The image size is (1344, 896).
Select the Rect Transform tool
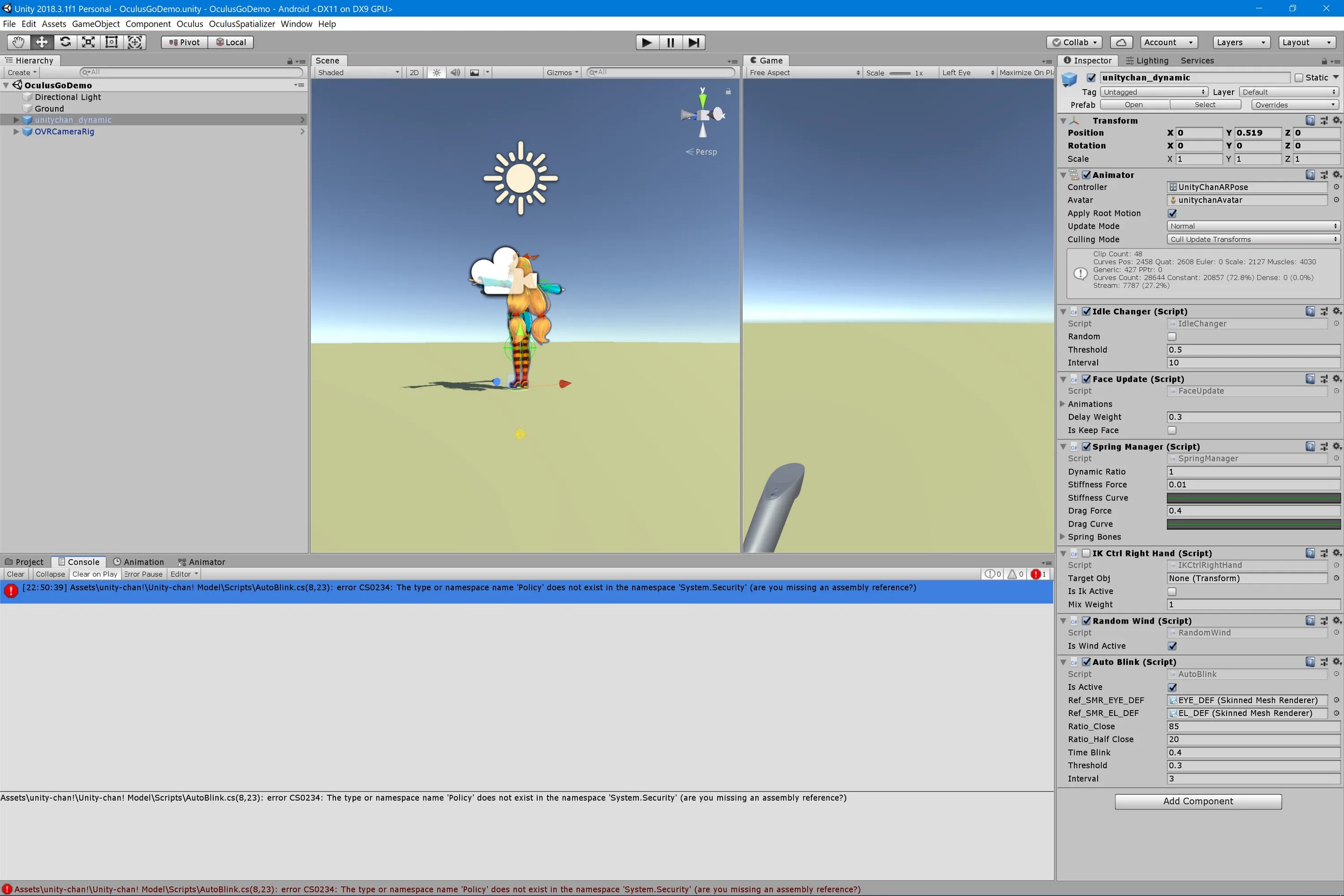[112, 42]
